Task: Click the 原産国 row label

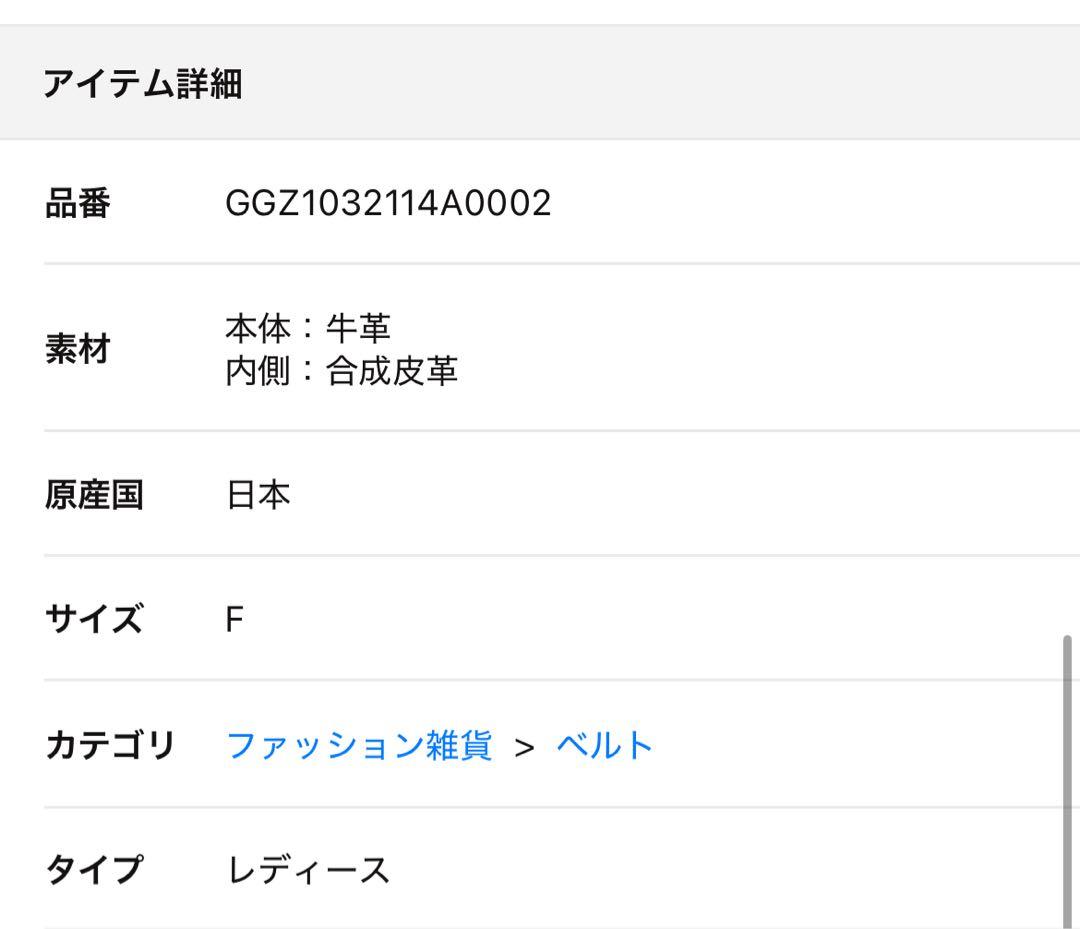Action: pos(94,495)
